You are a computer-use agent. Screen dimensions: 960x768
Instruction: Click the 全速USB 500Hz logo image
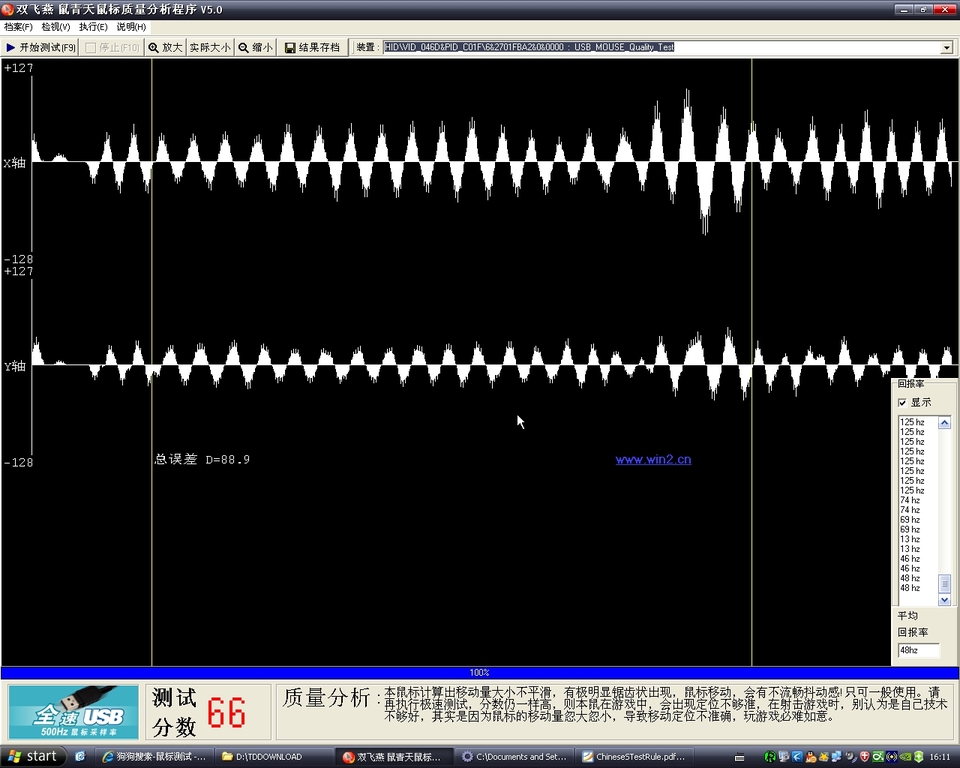73,711
